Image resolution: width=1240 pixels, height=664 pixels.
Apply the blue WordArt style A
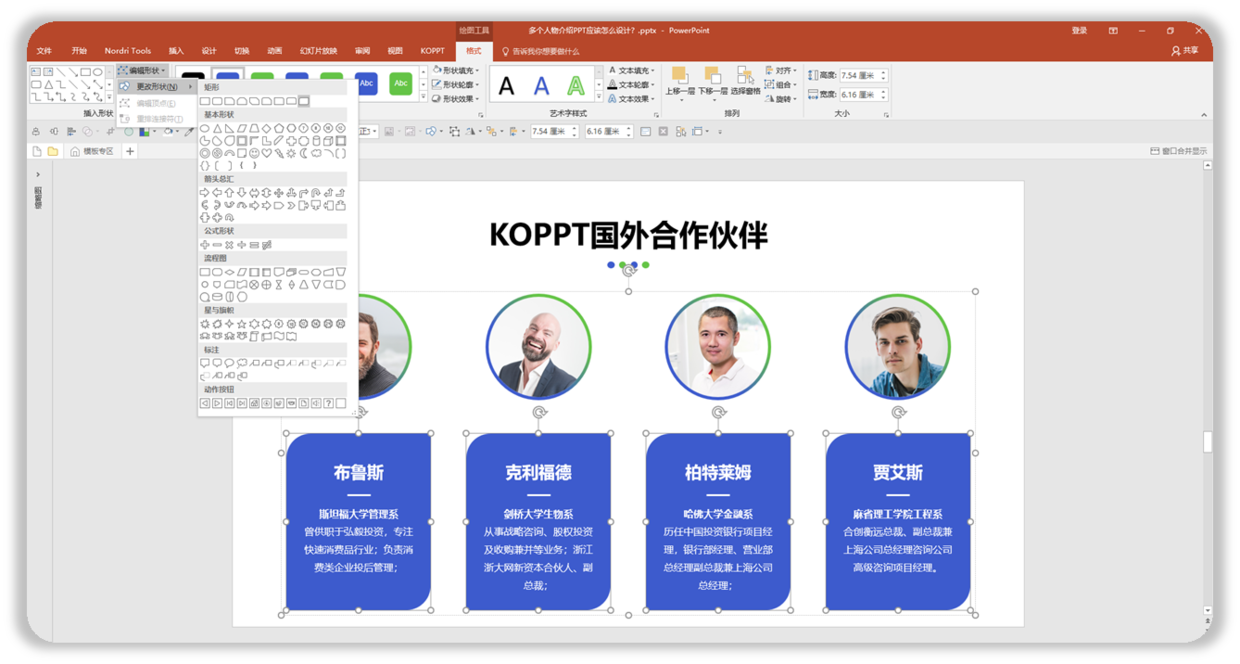click(541, 86)
